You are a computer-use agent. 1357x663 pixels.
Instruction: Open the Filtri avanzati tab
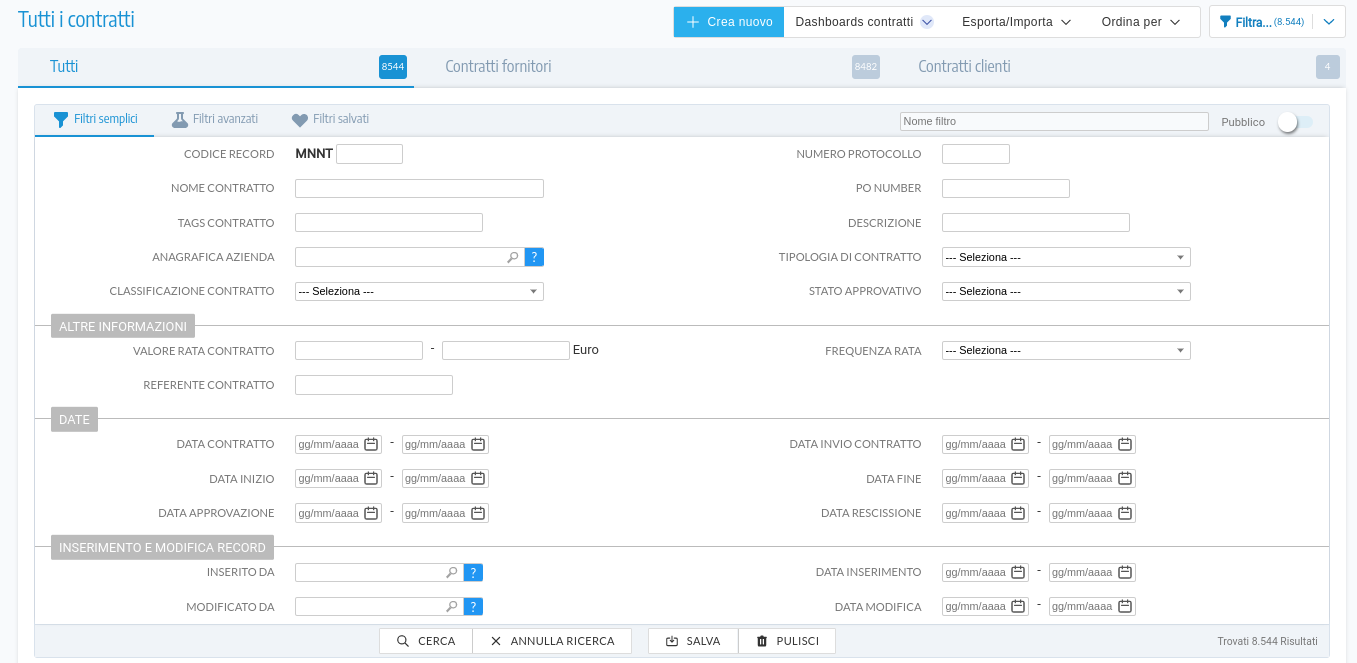tap(215, 119)
